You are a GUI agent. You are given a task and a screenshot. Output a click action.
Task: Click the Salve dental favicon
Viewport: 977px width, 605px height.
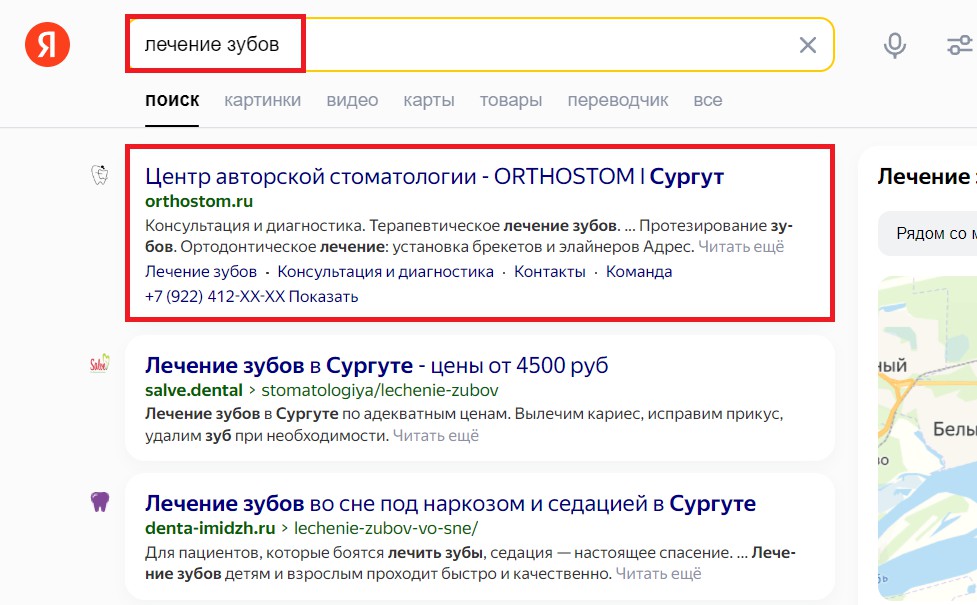click(99, 364)
